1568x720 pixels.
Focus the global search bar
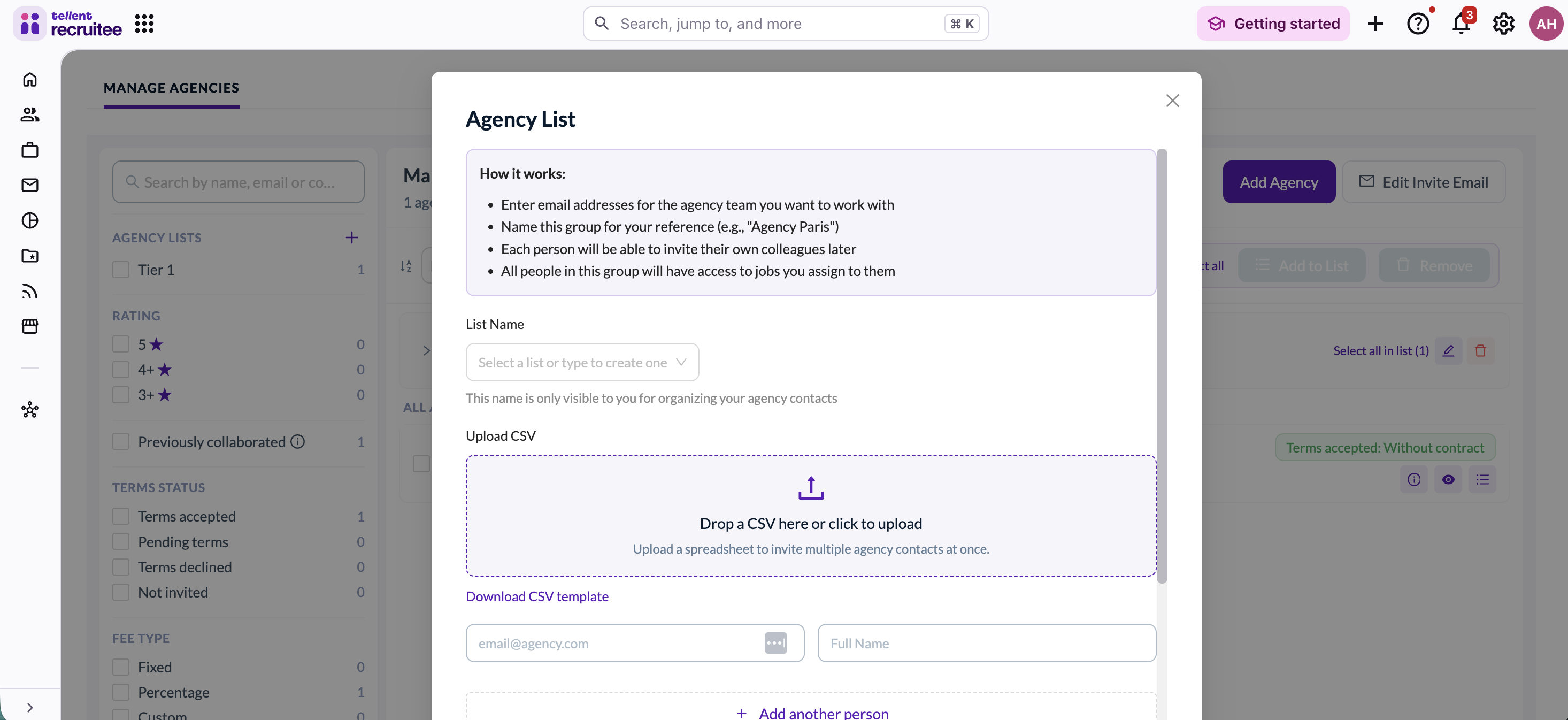point(785,24)
